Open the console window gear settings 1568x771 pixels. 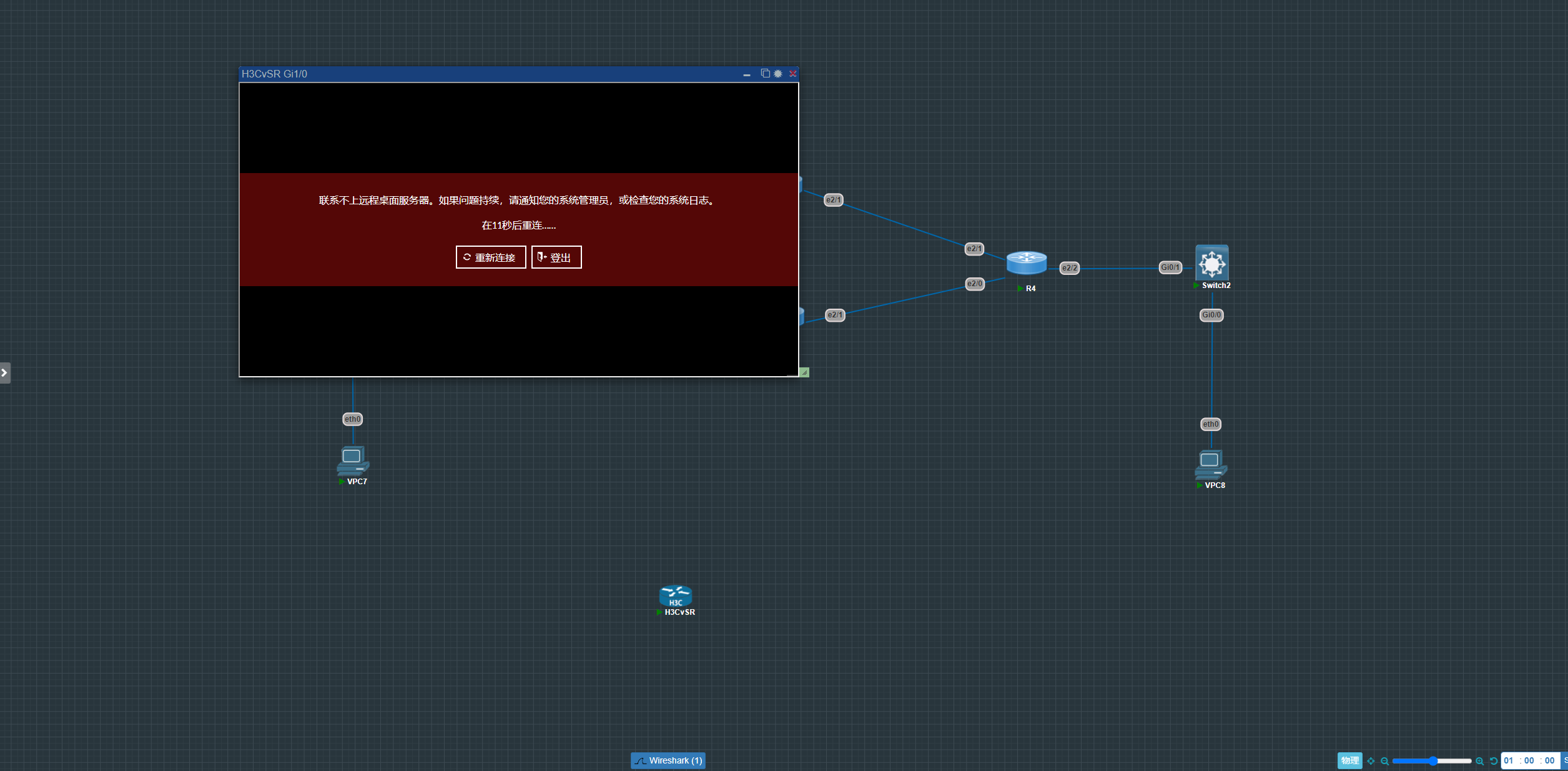point(778,74)
